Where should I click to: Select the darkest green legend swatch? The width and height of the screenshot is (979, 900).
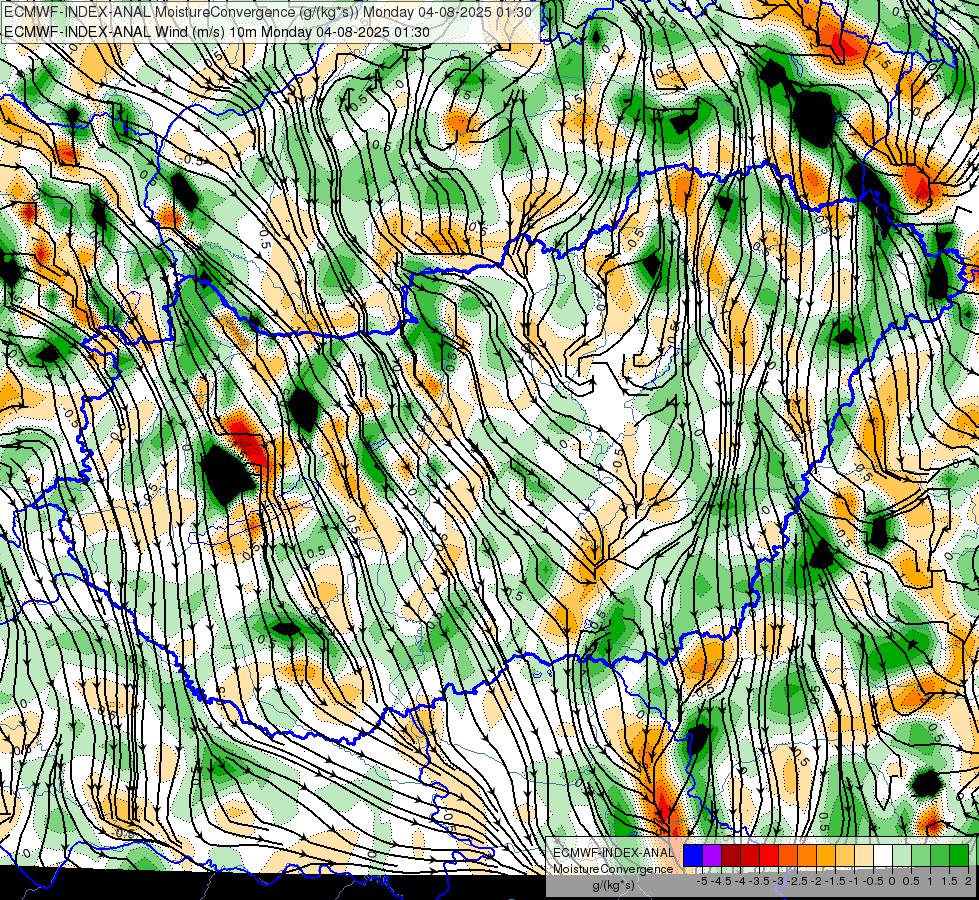959,856
